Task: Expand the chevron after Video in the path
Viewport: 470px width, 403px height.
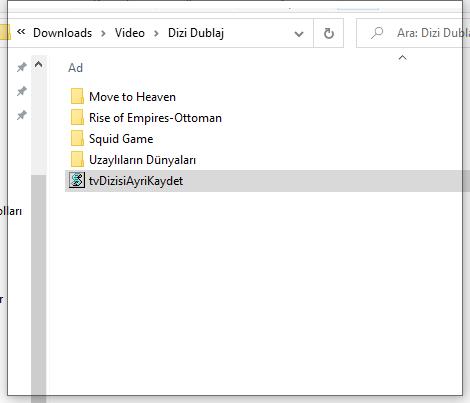Action: coord(156,33)
